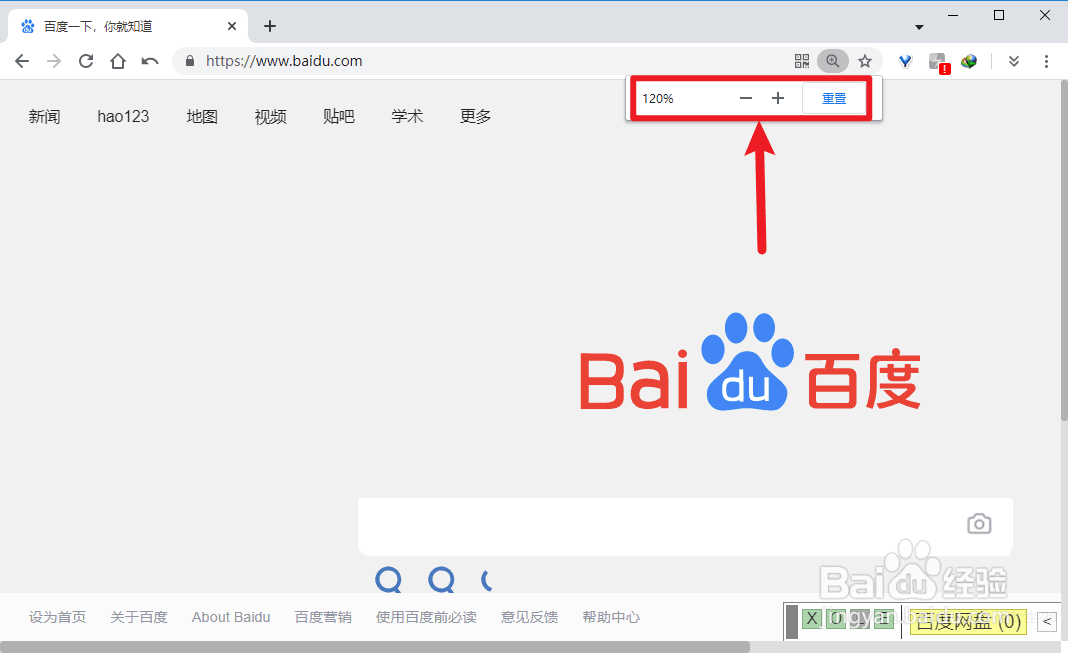Click the QR code icon in the address bar
The height and width of the screenshot is (653, 1068).
pos(802,61)
